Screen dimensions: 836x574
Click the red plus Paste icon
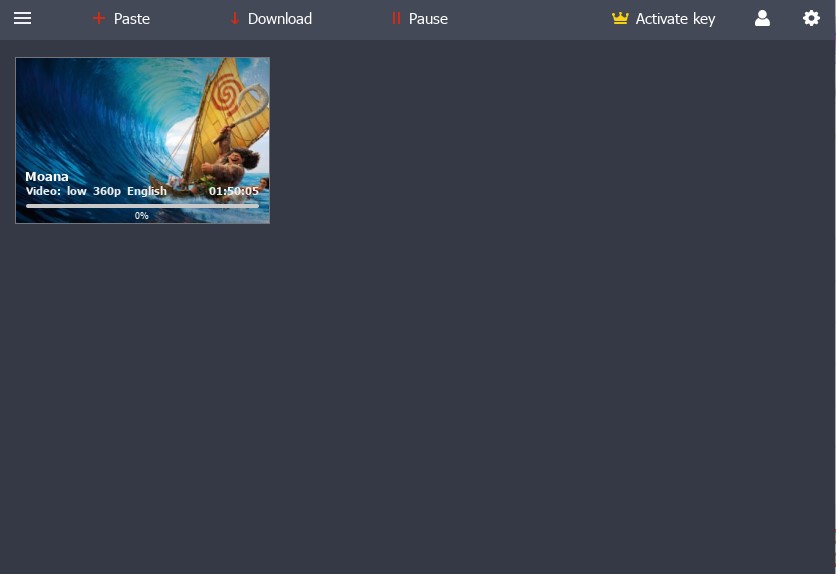tap(99, 19)
